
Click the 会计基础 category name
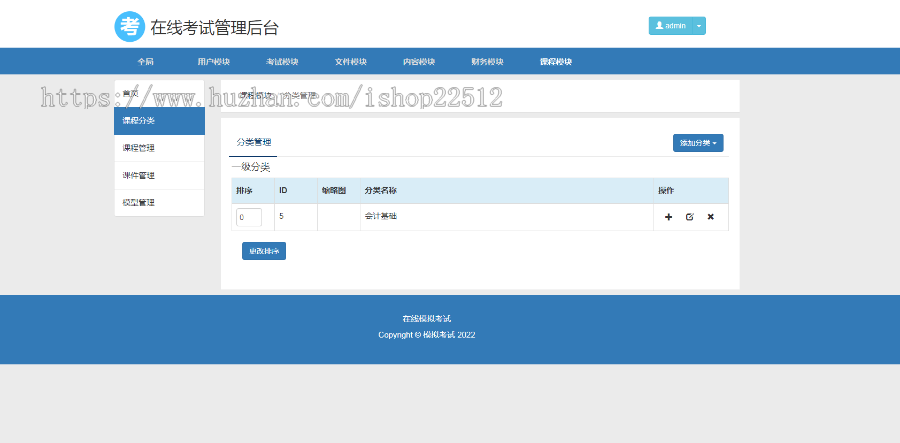click(x=381, y=216)
